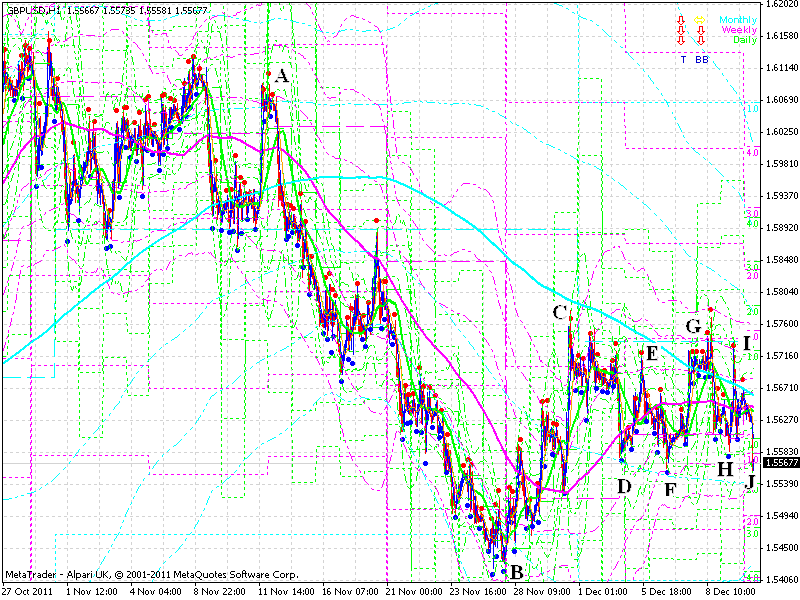
Task: Click swing low label B
Action: pyautogui.click(x=517, y=572)
